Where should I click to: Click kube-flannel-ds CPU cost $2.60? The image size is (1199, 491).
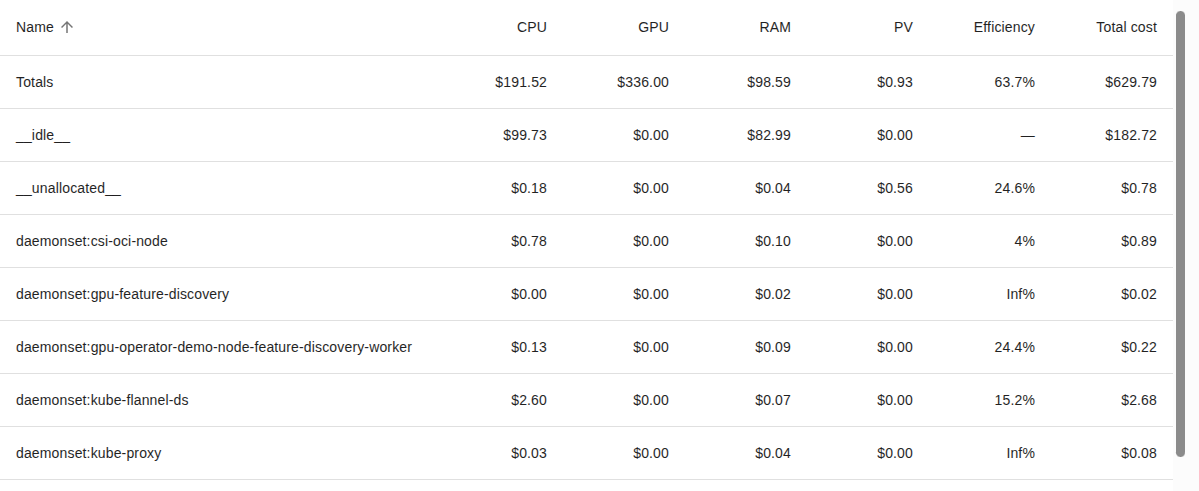(529, 400)
